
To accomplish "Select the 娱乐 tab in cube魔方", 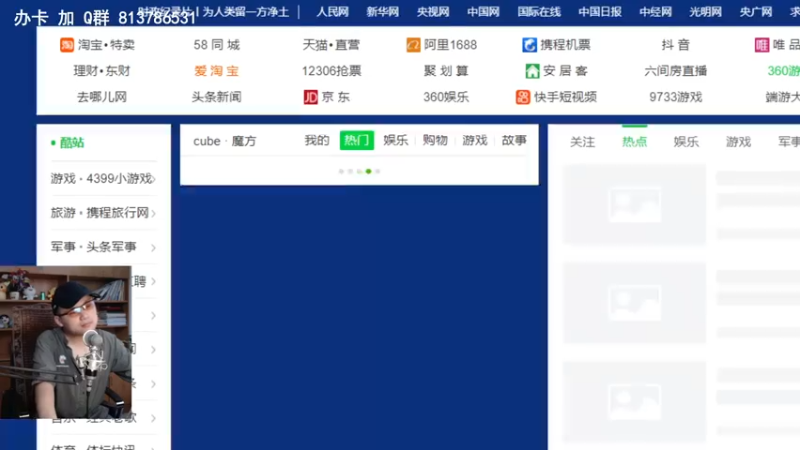I will click(396, 140).
